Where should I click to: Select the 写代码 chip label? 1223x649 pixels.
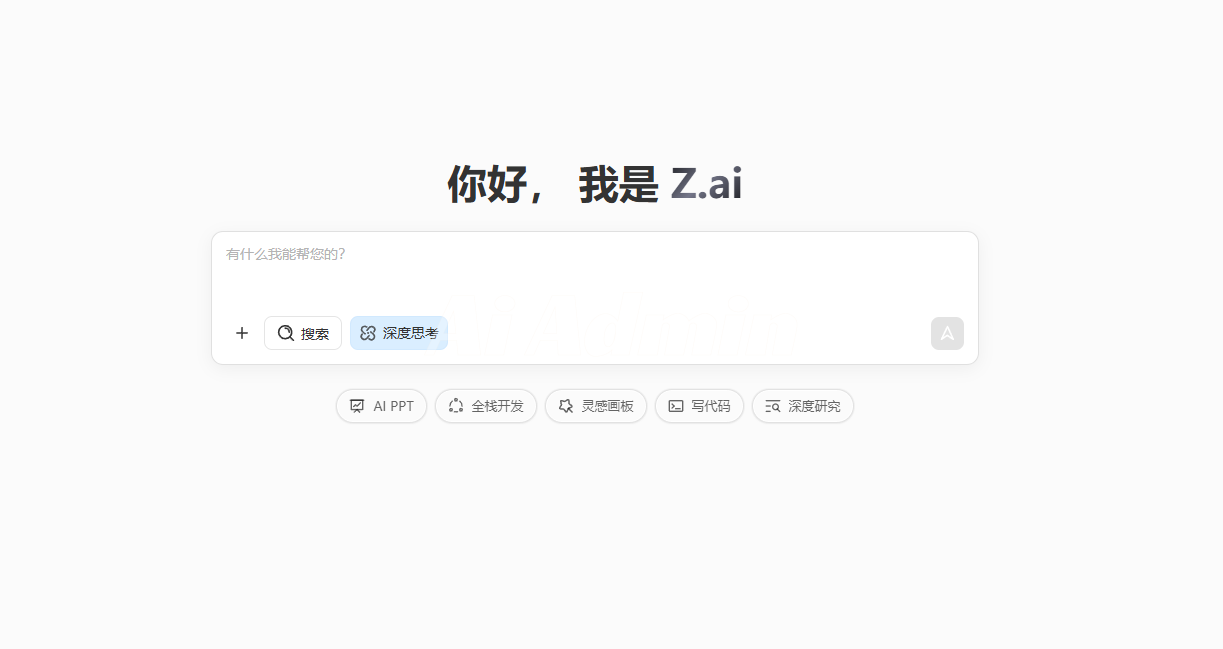(x=711, y=406)
